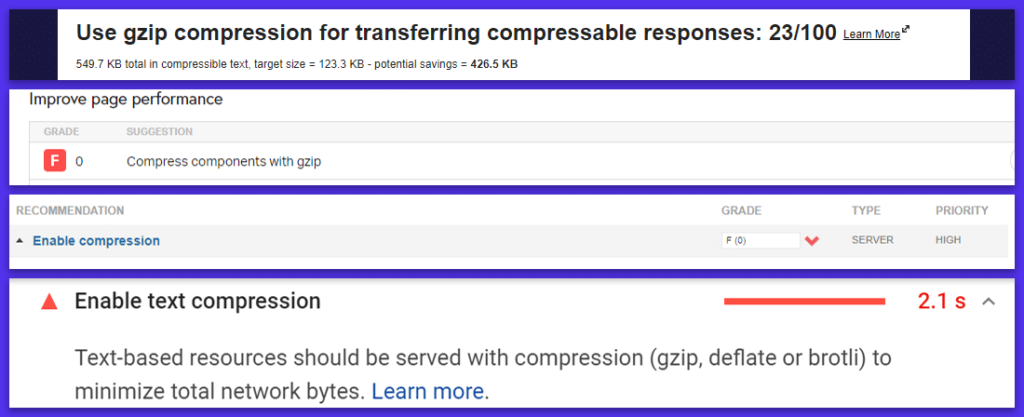Open the top Learn More link
This screenshot has height=417, width=1024.
point(871,35)
